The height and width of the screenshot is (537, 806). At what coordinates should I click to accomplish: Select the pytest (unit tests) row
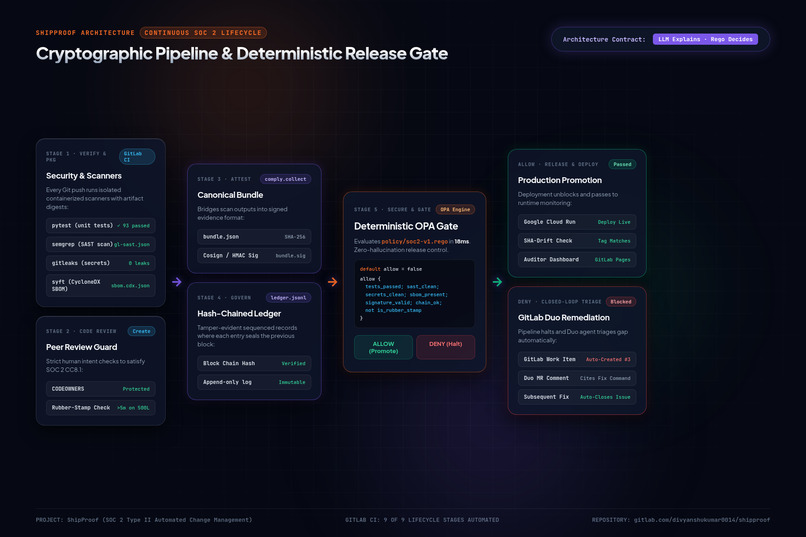point(101,226)
